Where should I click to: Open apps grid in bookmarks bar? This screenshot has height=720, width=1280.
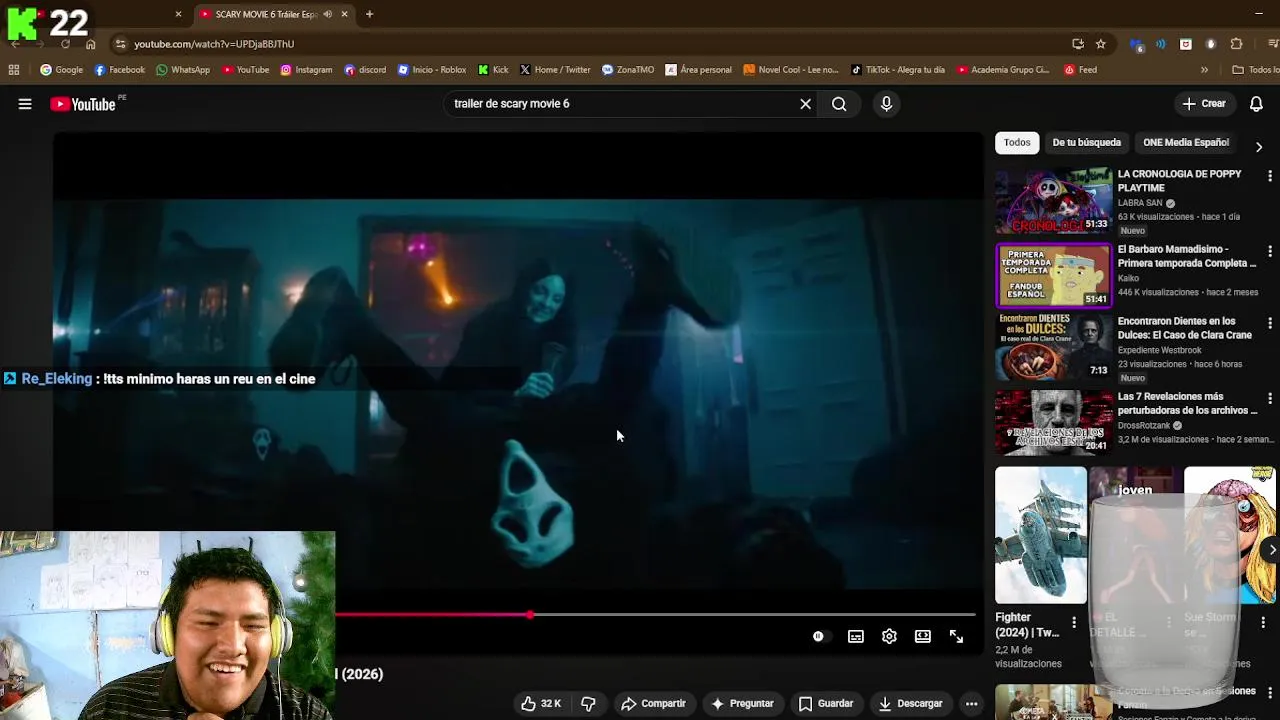(x=14, y=70)
